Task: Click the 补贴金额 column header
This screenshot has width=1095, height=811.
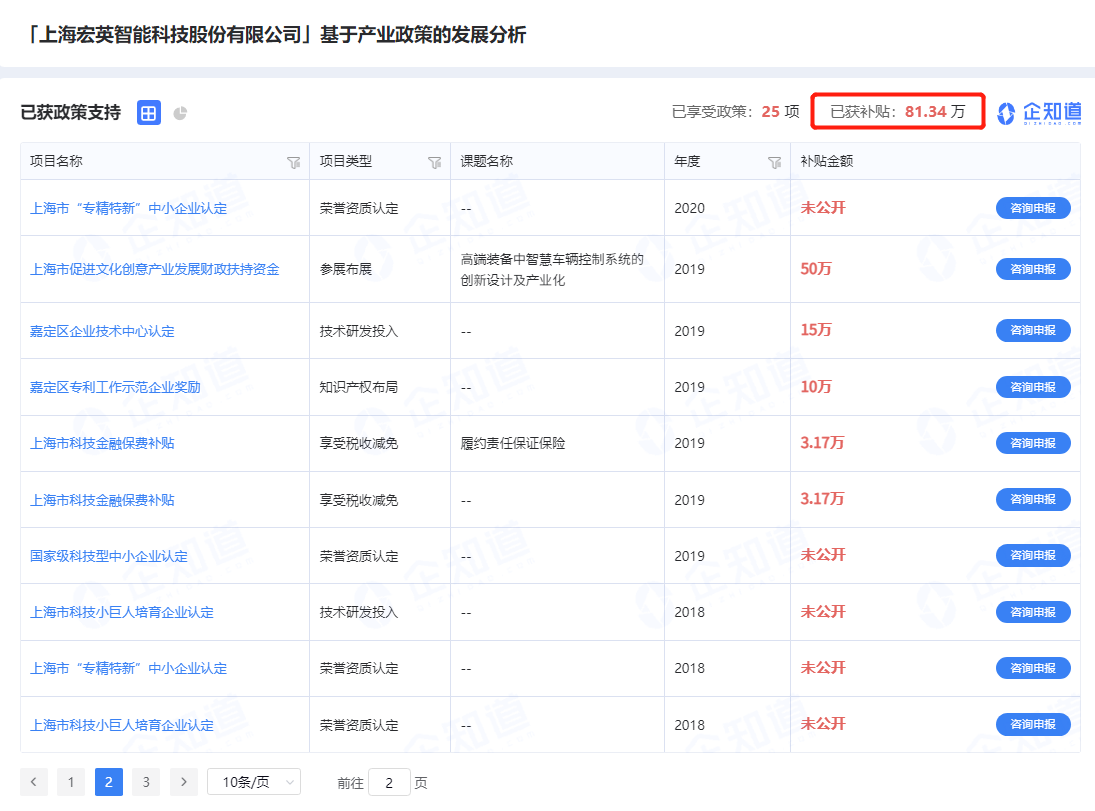Action: (x=827, y=161)
